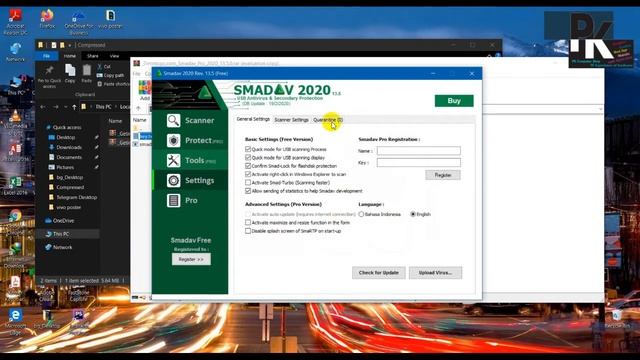The width and height of the screenshot is (640, 360).
Task: Switch to Quarantine tab
Action: (327, 120)
